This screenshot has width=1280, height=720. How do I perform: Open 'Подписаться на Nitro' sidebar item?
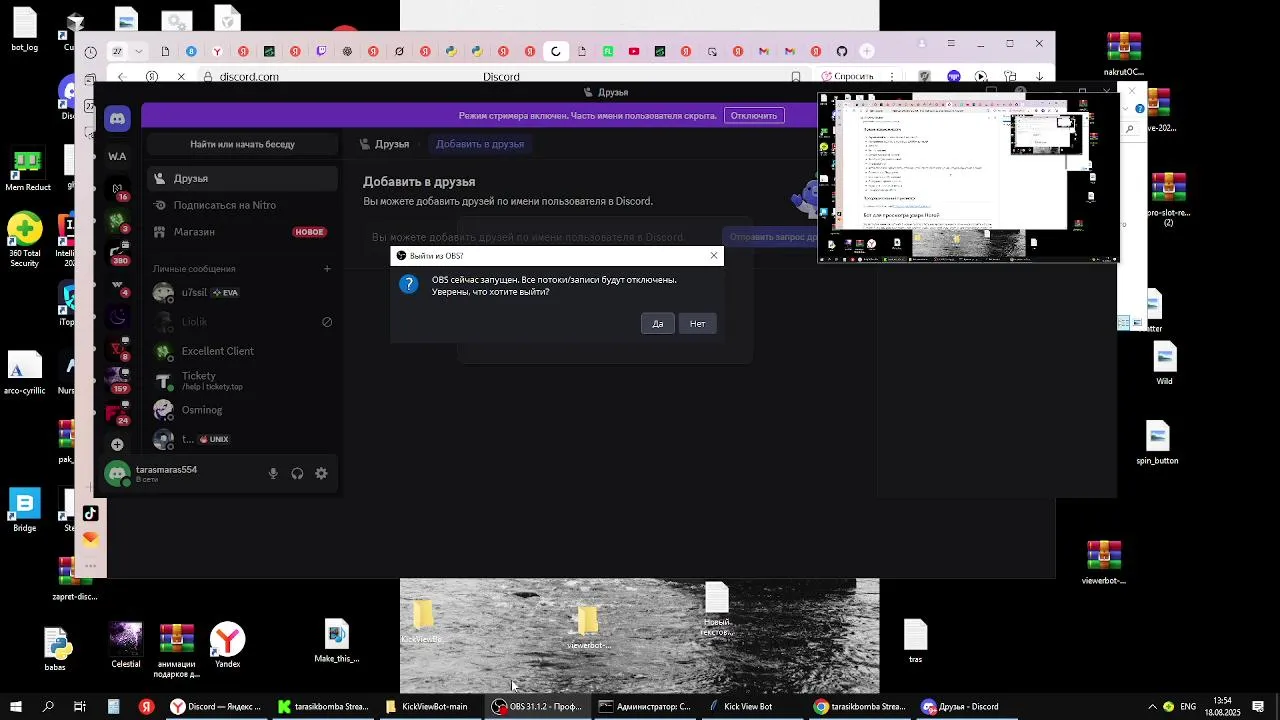pos(243,205)
